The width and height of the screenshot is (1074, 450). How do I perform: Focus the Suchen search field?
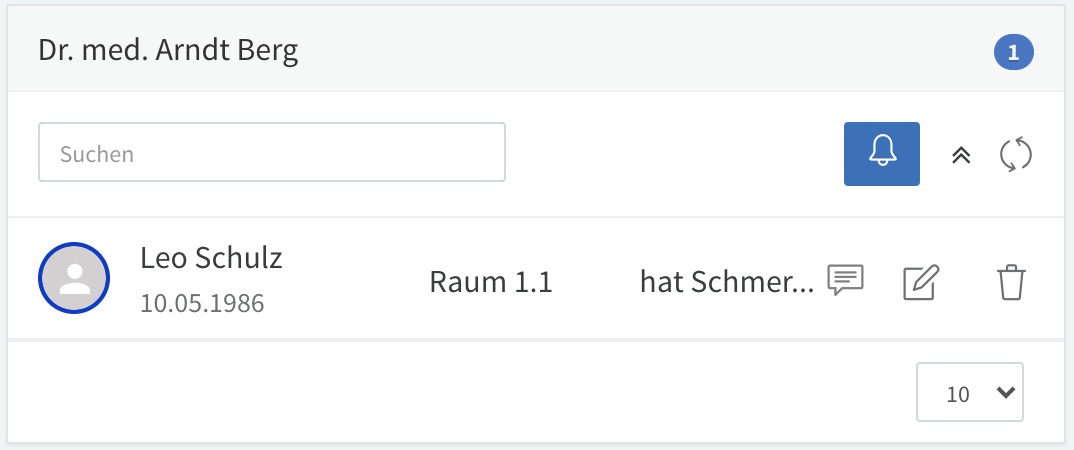coord(272,152)
